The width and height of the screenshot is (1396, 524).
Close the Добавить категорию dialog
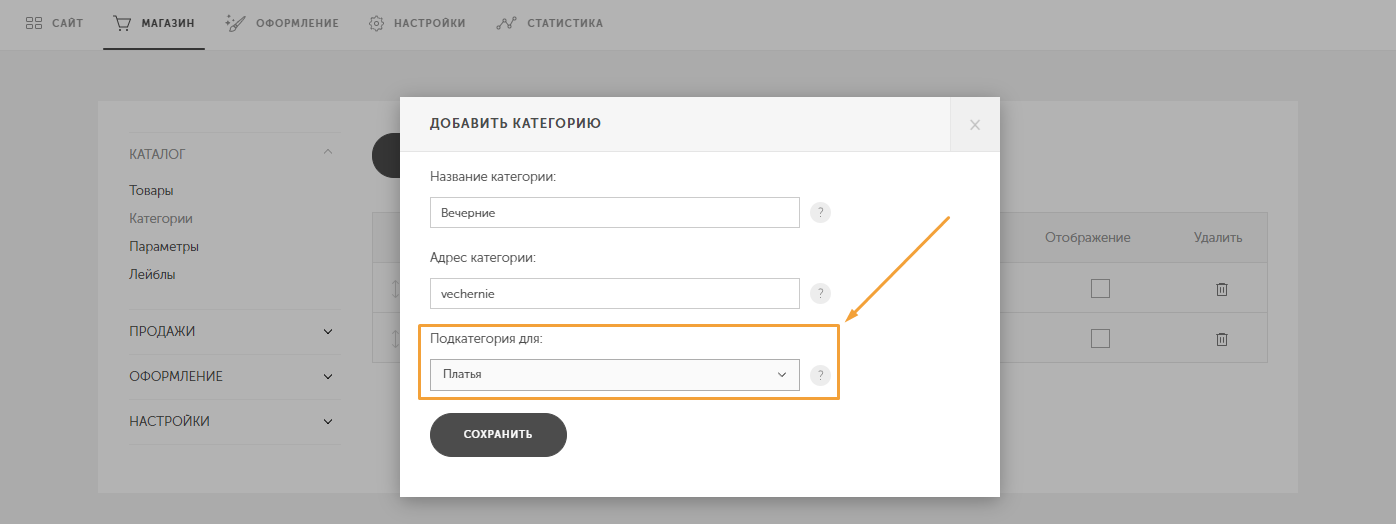(x=975, y=124)
